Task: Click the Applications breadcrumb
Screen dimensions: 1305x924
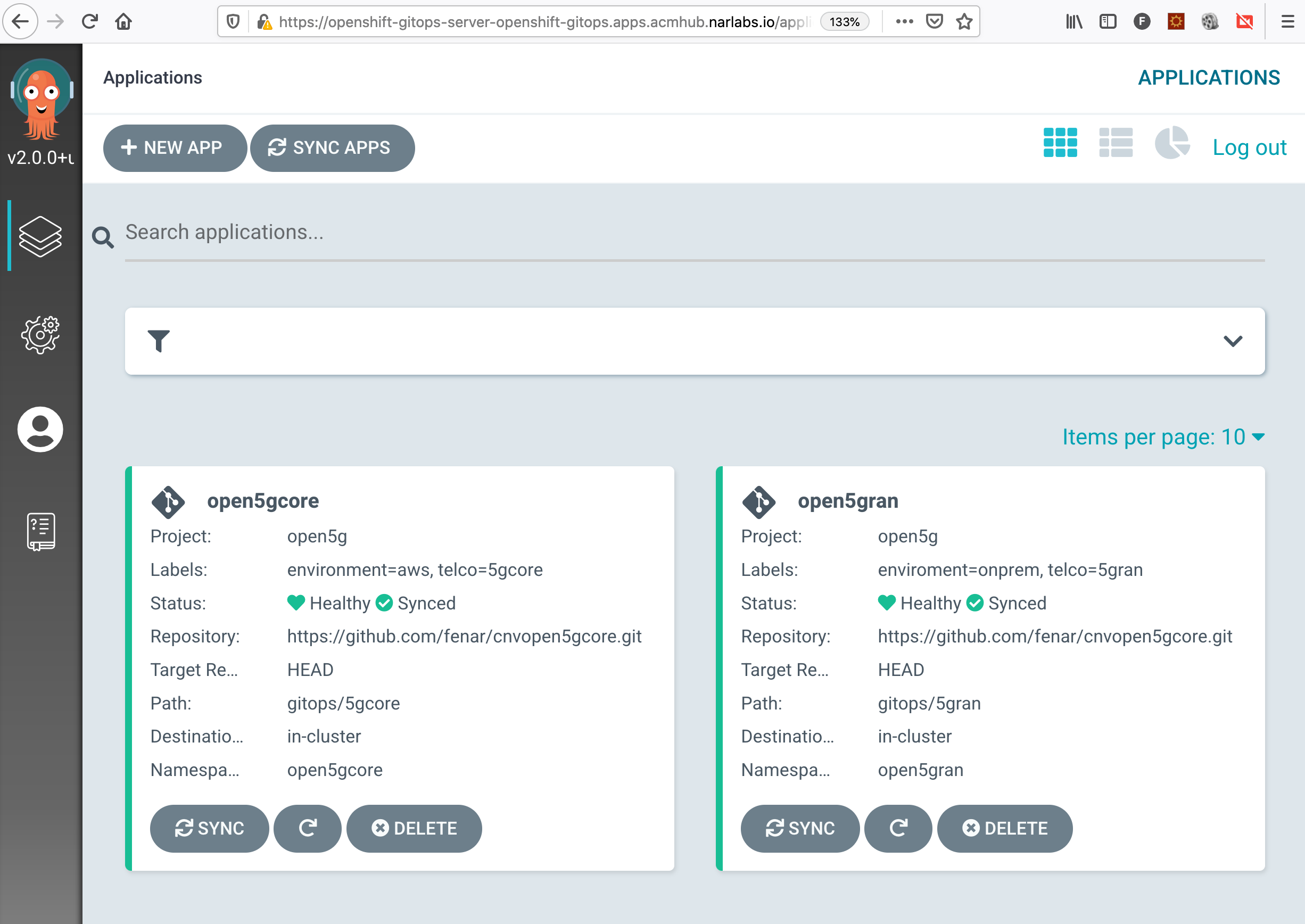Action: point(152,77)
